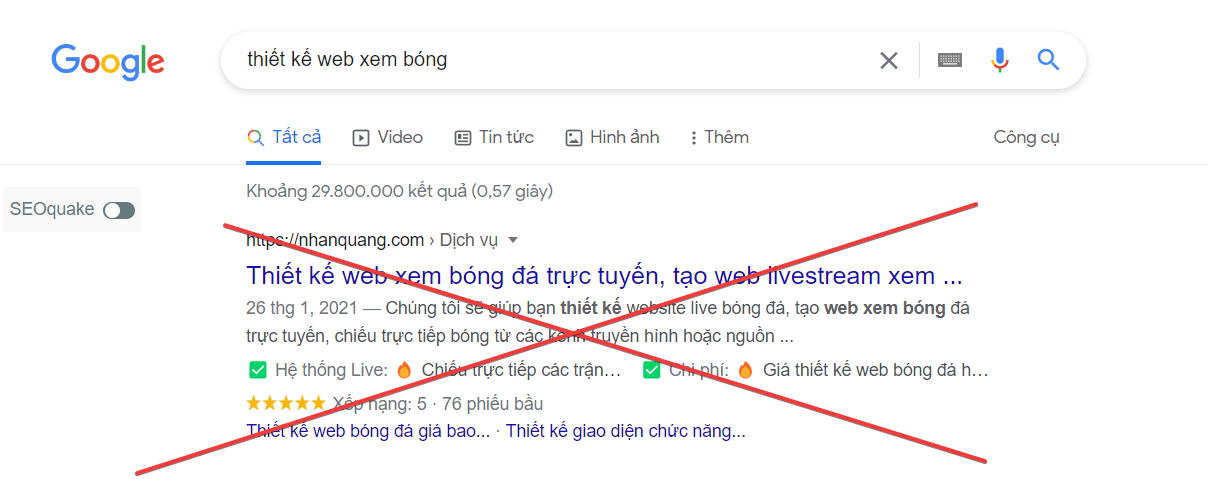Click the Video tab play icon
1208x479 pixels.
[361, 138]
